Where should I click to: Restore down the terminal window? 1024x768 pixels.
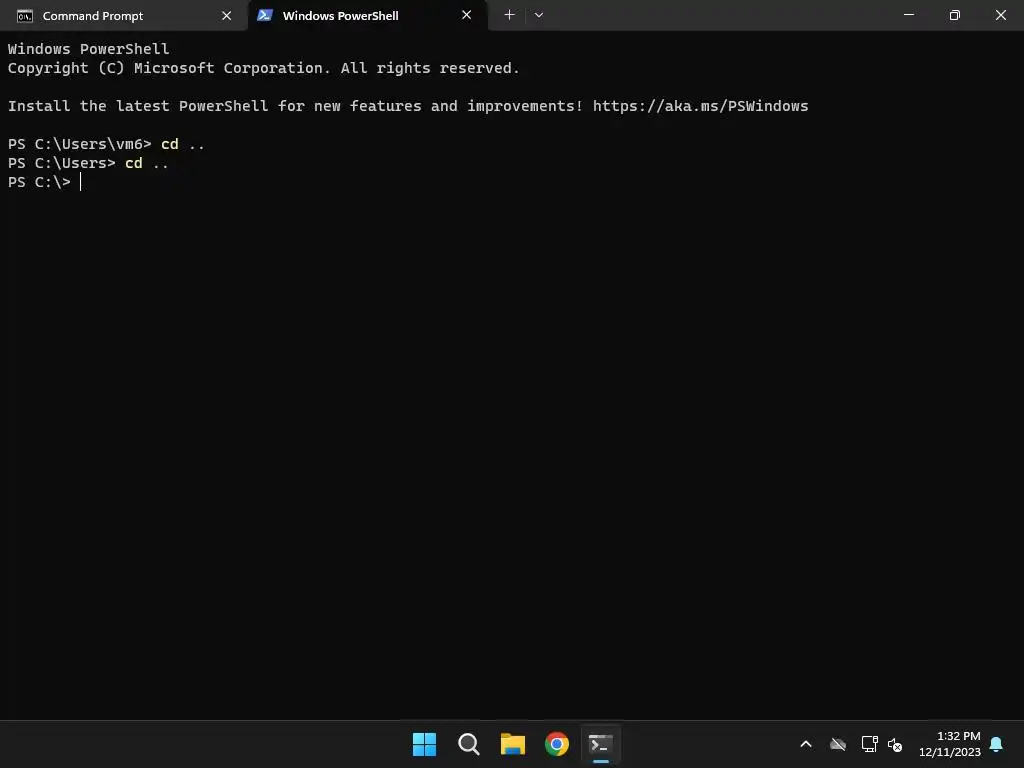(x=955, y=15)
